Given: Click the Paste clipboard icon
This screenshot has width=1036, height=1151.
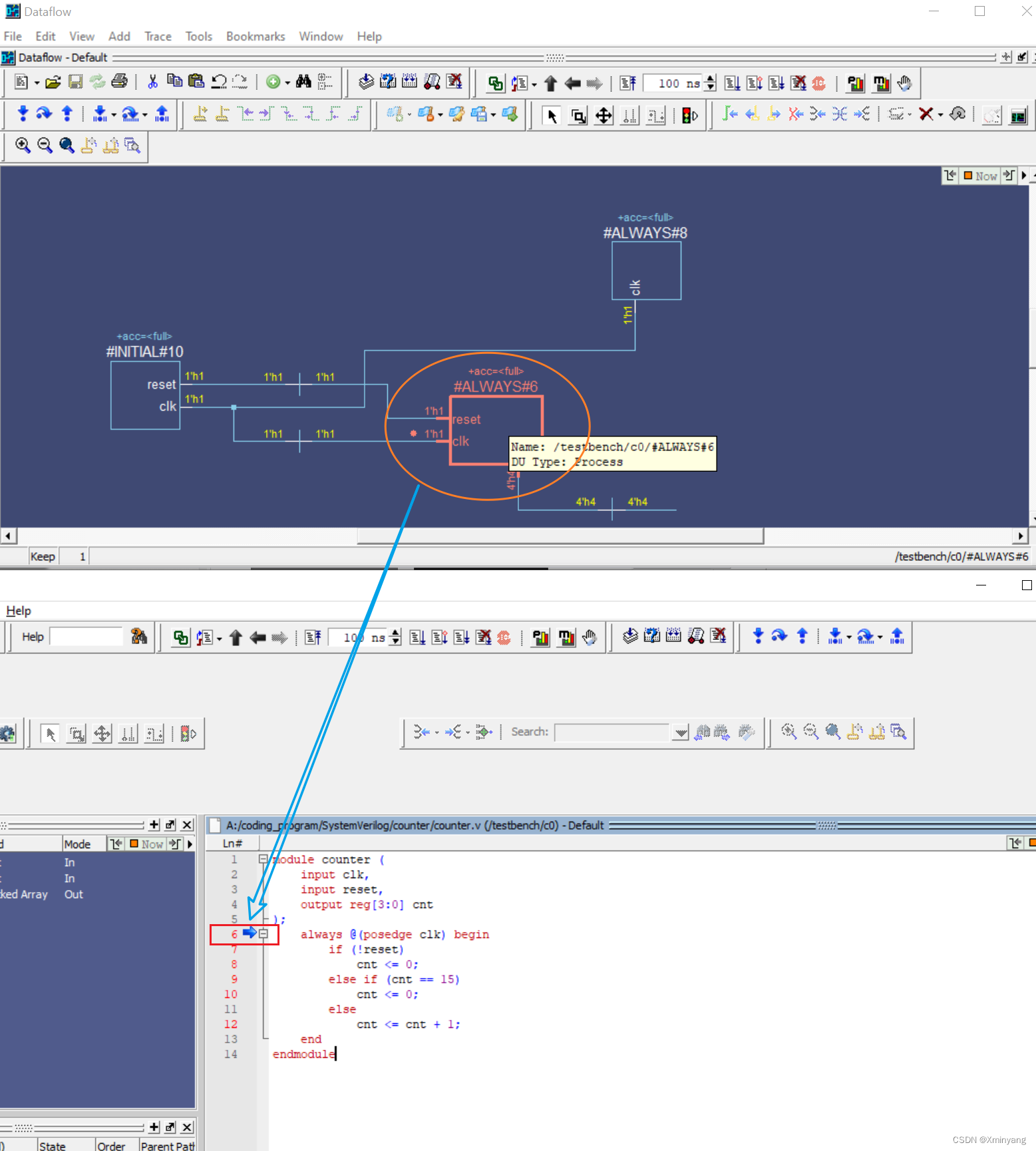Looking at the screenshot, I should 196,81.
